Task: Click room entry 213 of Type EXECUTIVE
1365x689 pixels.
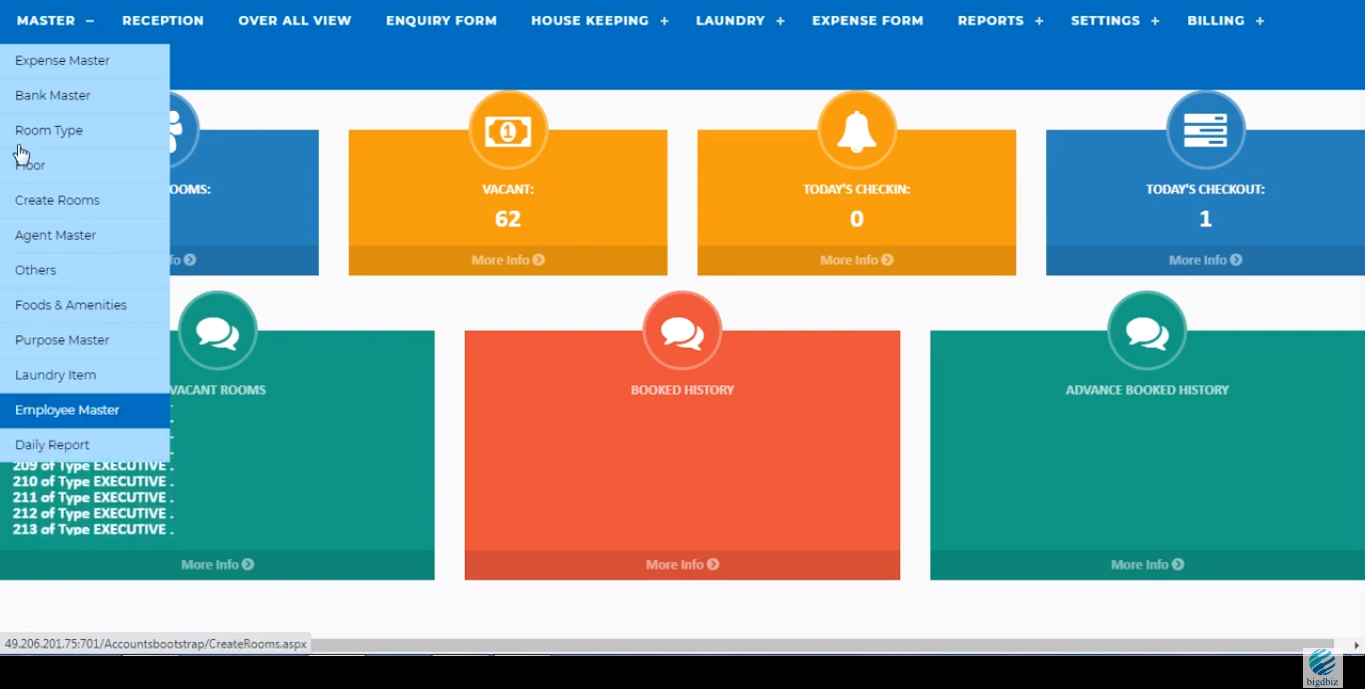Action: coord(93,529)
